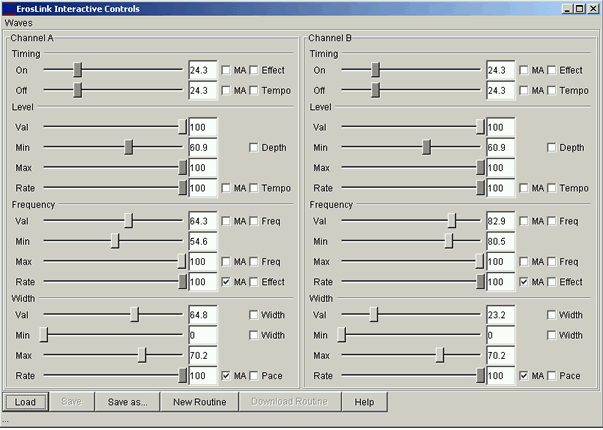
Task: Click Channel A Width Max slider handle
Action: coord(142,355)
